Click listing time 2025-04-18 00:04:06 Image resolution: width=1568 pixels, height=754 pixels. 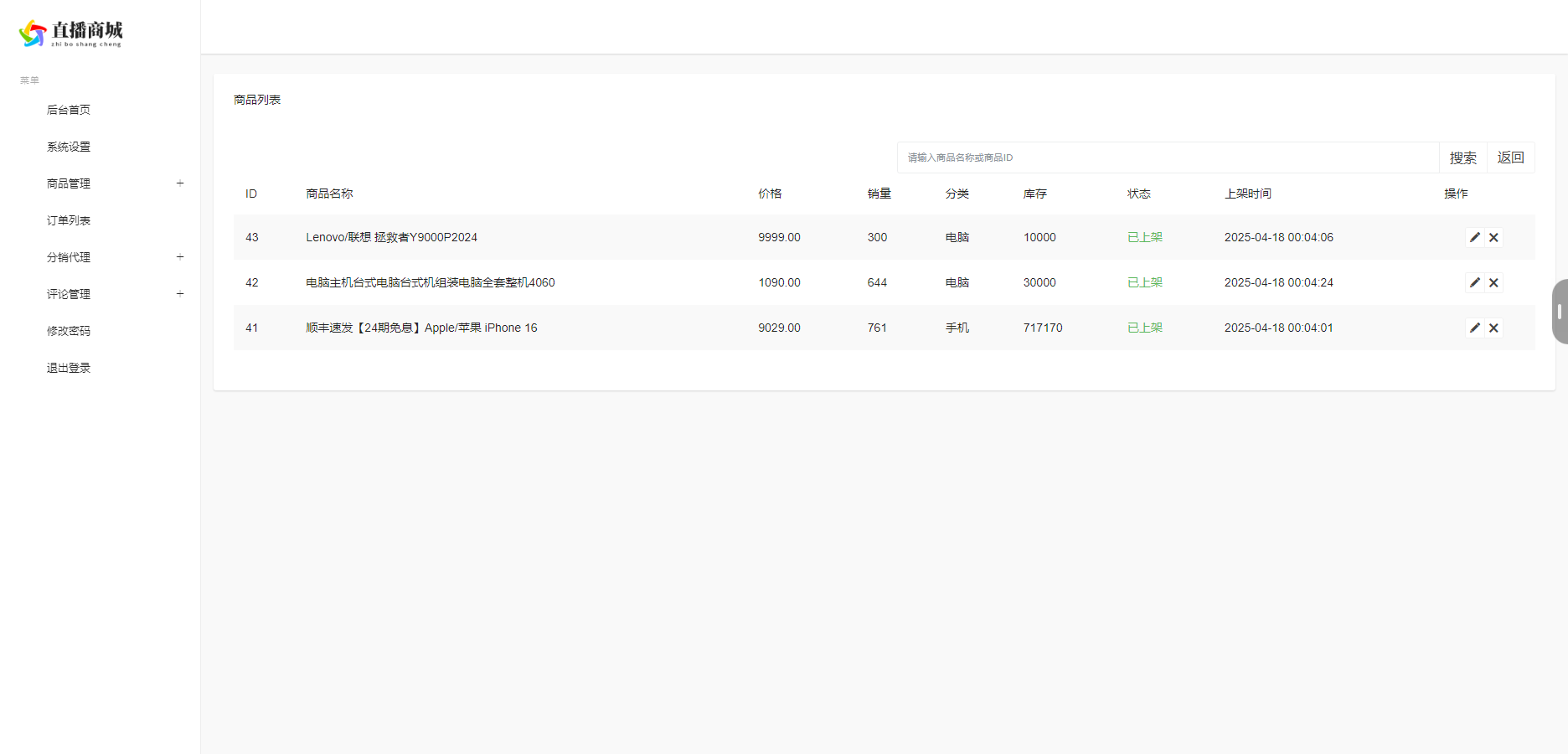pyautogui.click(x=1278, y=237)
